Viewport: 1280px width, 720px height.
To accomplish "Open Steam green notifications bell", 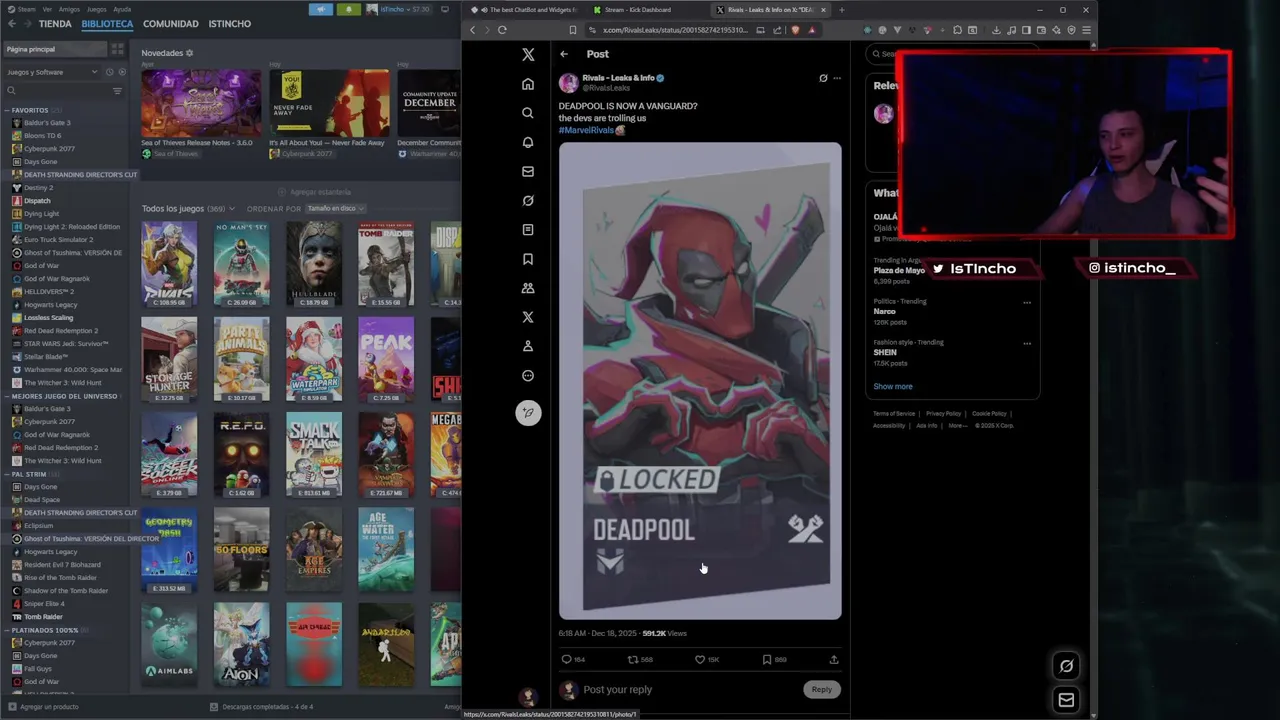I will point(348,9).
